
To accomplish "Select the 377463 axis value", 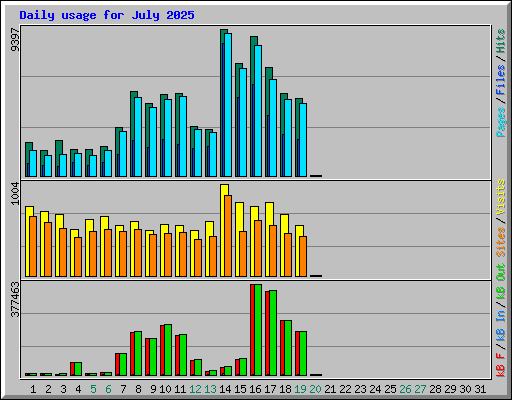I will click(x=15, y=299).
